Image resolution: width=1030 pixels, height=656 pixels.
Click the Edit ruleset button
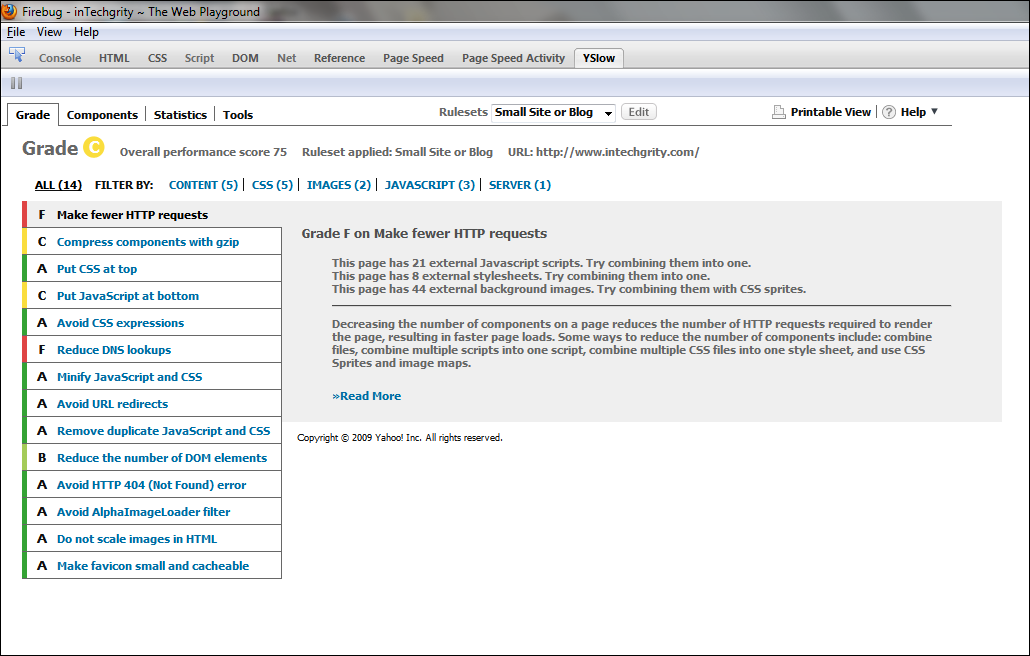[638, 112]
